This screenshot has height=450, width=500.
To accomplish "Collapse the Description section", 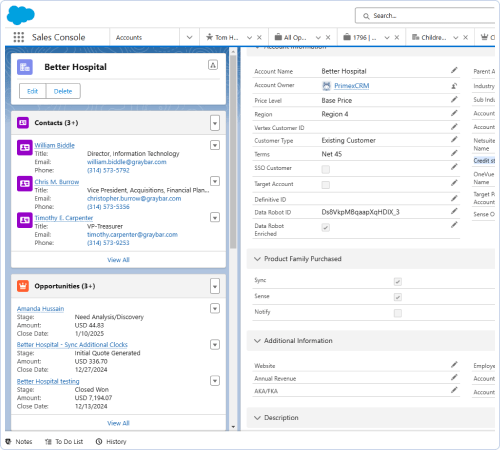I will pyautogui.click(x=257, y=418).
